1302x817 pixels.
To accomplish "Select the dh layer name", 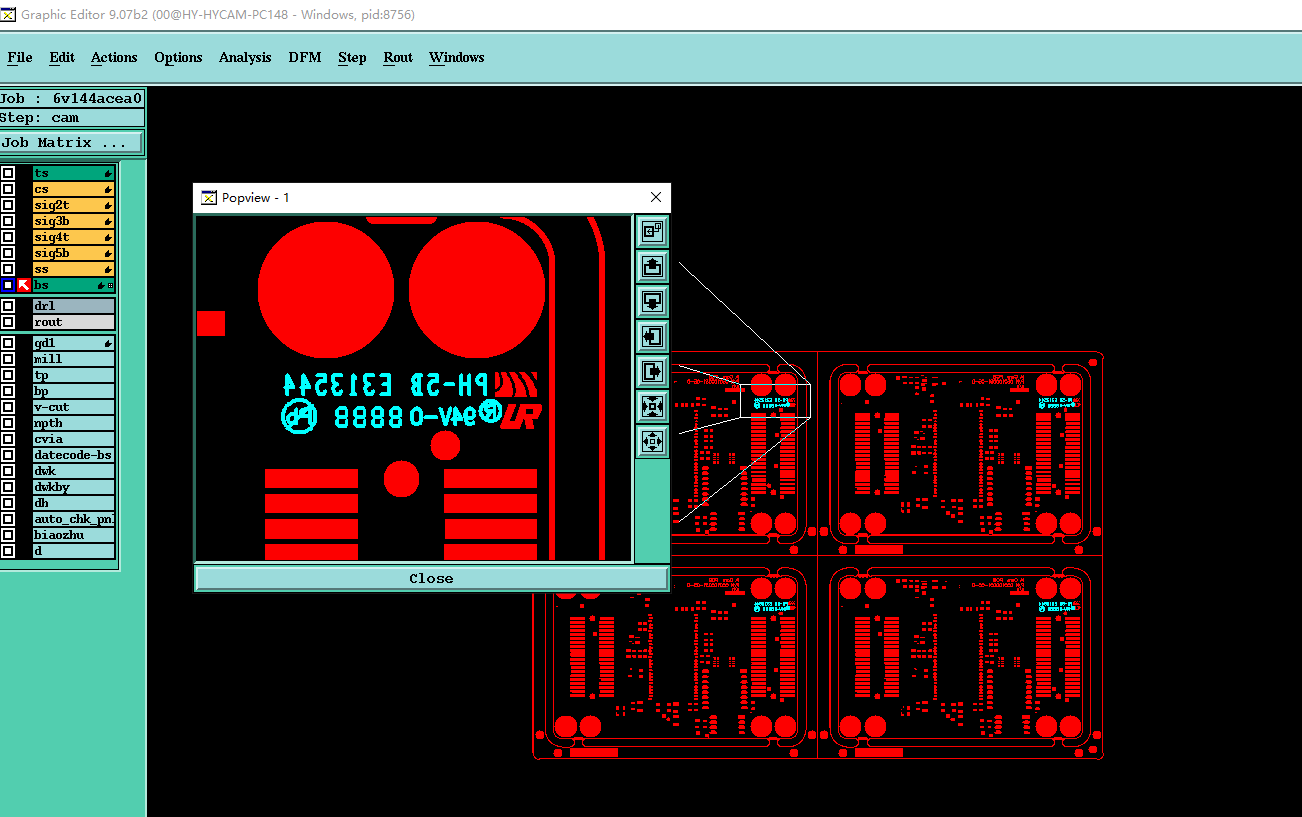I will coord(74,503).
